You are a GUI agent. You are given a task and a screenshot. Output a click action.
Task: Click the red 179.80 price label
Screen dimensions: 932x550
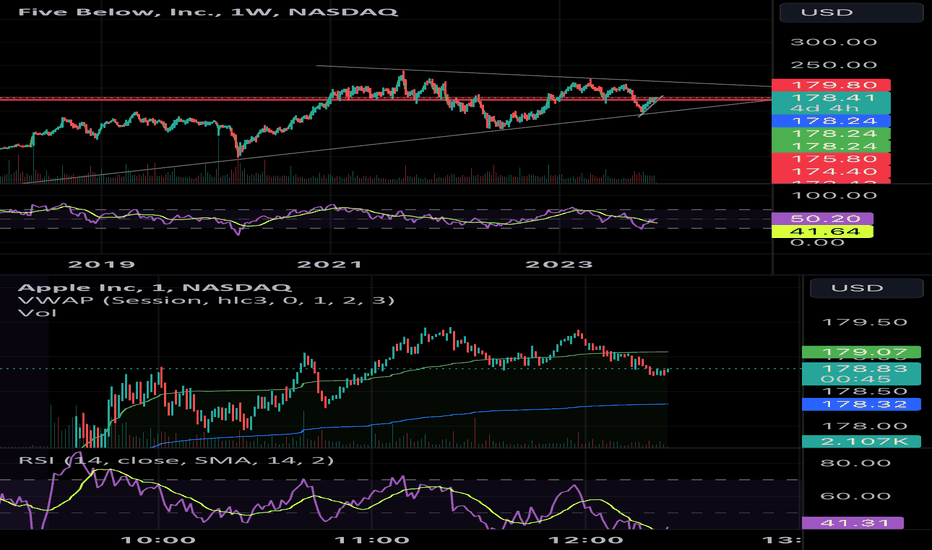[831, 85]
